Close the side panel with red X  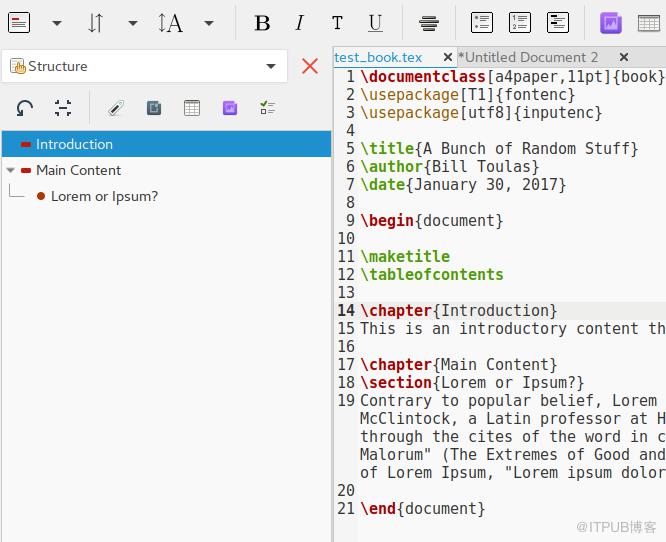coord(310,66)
